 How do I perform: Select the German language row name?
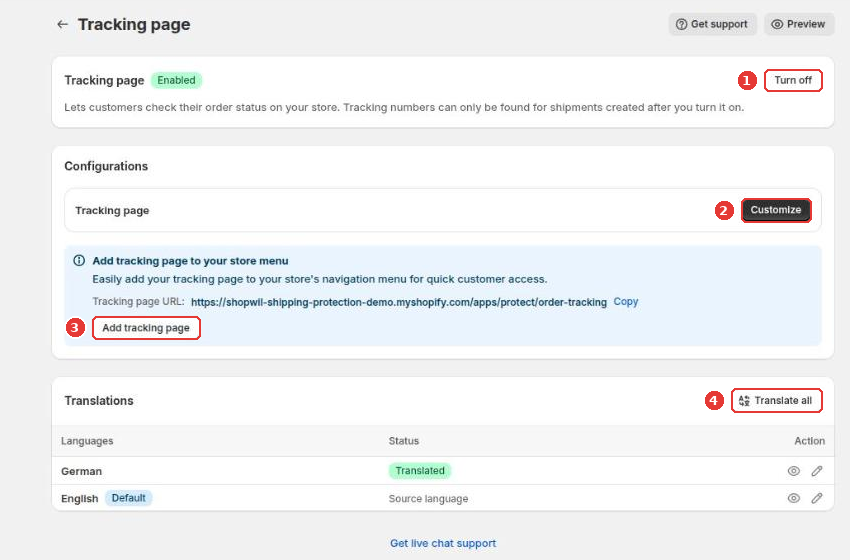81,471
